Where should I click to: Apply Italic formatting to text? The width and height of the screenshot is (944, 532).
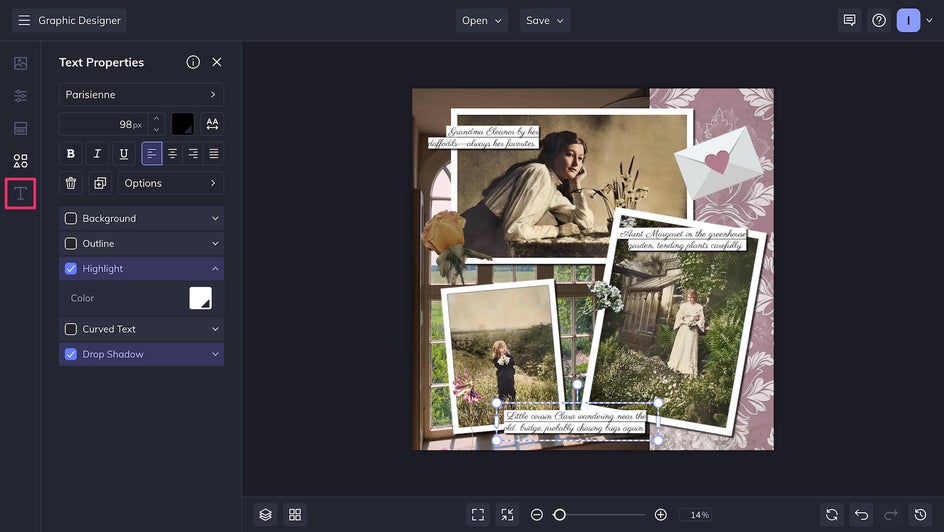coord(97,153)
